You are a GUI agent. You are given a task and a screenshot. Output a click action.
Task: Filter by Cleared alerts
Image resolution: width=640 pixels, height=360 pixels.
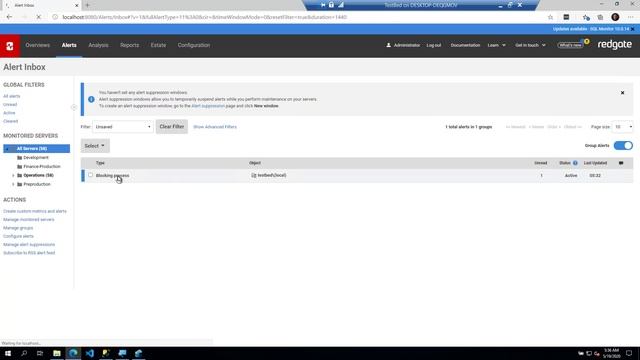tap(11, 121)
